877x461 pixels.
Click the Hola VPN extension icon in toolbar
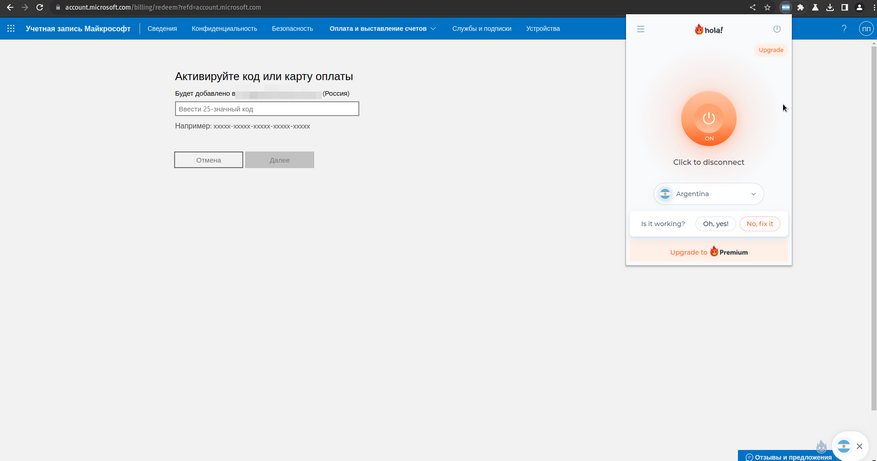tap(785, 7)
